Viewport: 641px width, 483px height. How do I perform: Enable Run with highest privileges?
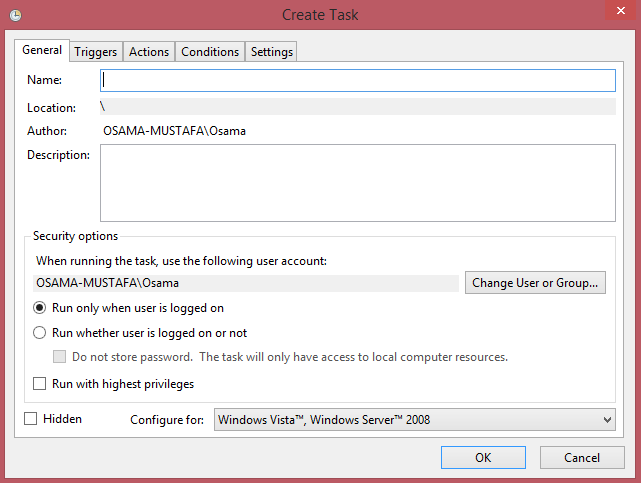tap(40, 383)
